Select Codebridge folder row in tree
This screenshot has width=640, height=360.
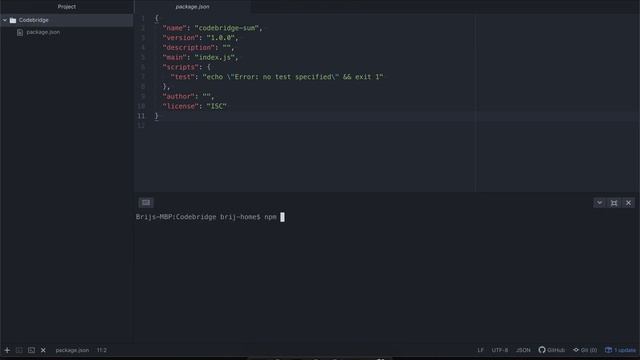(x=67, y=20)
